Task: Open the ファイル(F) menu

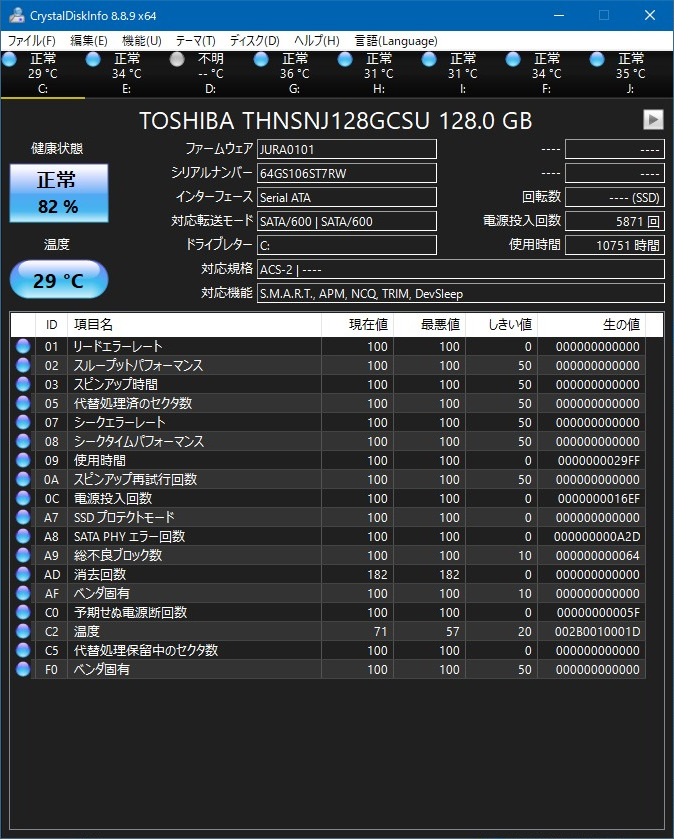Action: [x=32, y=41]
